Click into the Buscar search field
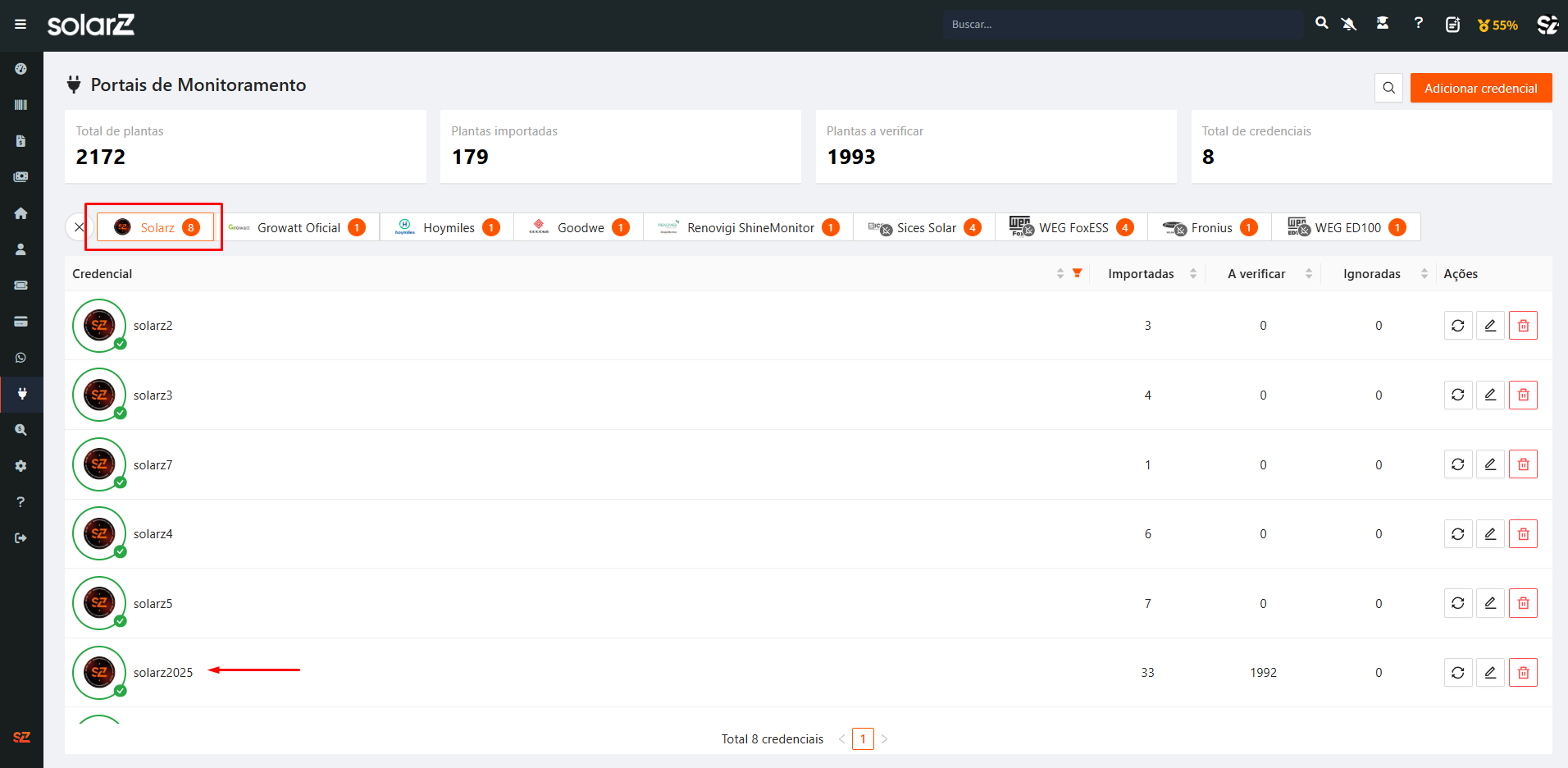The width and height of the screenshot is (1568, 768). coord(1122,25)
